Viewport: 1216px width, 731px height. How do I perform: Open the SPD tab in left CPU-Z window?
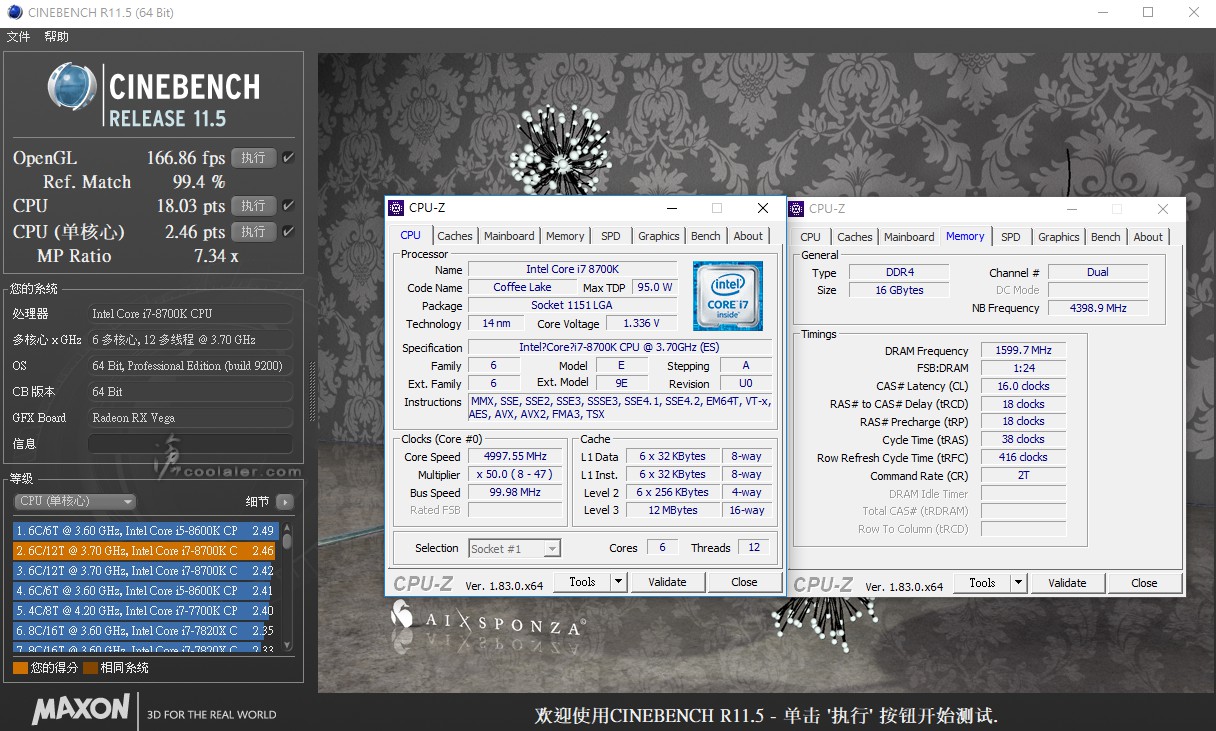[x=610, y=236]
